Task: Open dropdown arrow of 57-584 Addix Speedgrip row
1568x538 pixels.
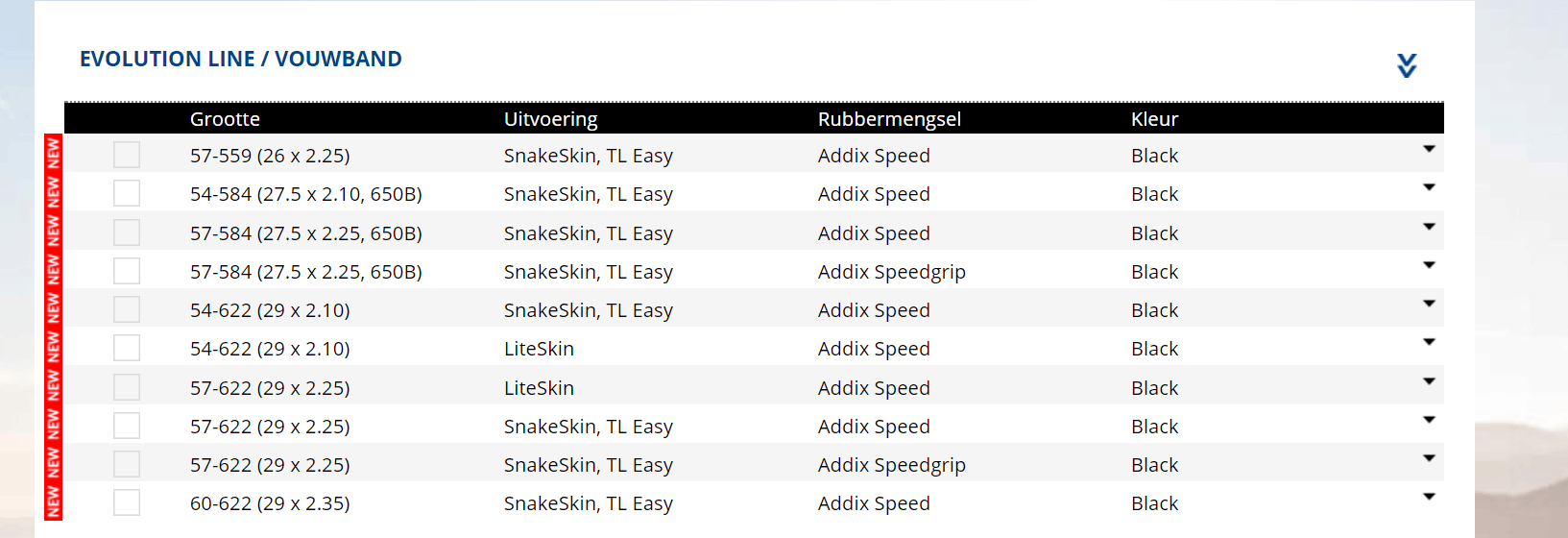Action: pos(1429,265)
